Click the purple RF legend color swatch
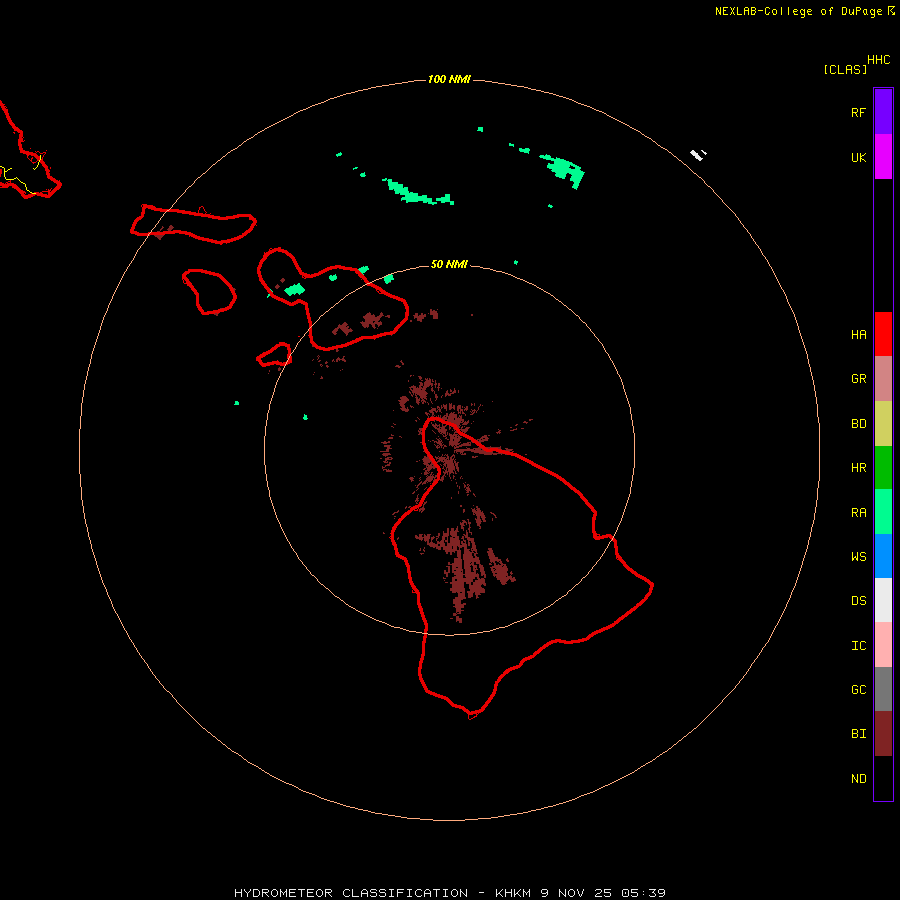Image resolution: width=900 pixels, height=900 pixels. click(883, 112)
